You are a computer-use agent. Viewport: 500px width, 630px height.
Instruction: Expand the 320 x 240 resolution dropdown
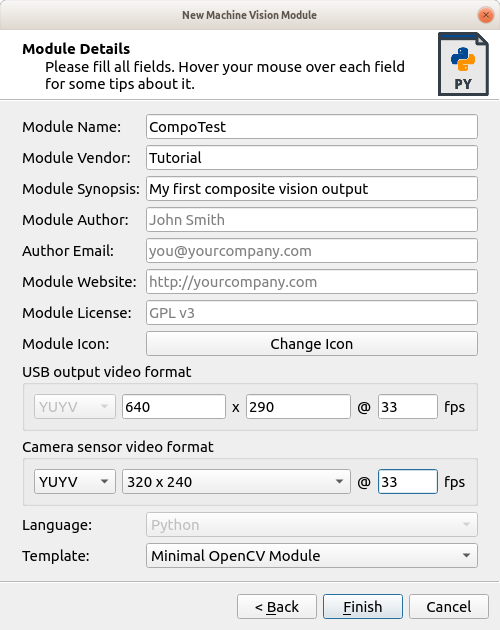[236, 481]
